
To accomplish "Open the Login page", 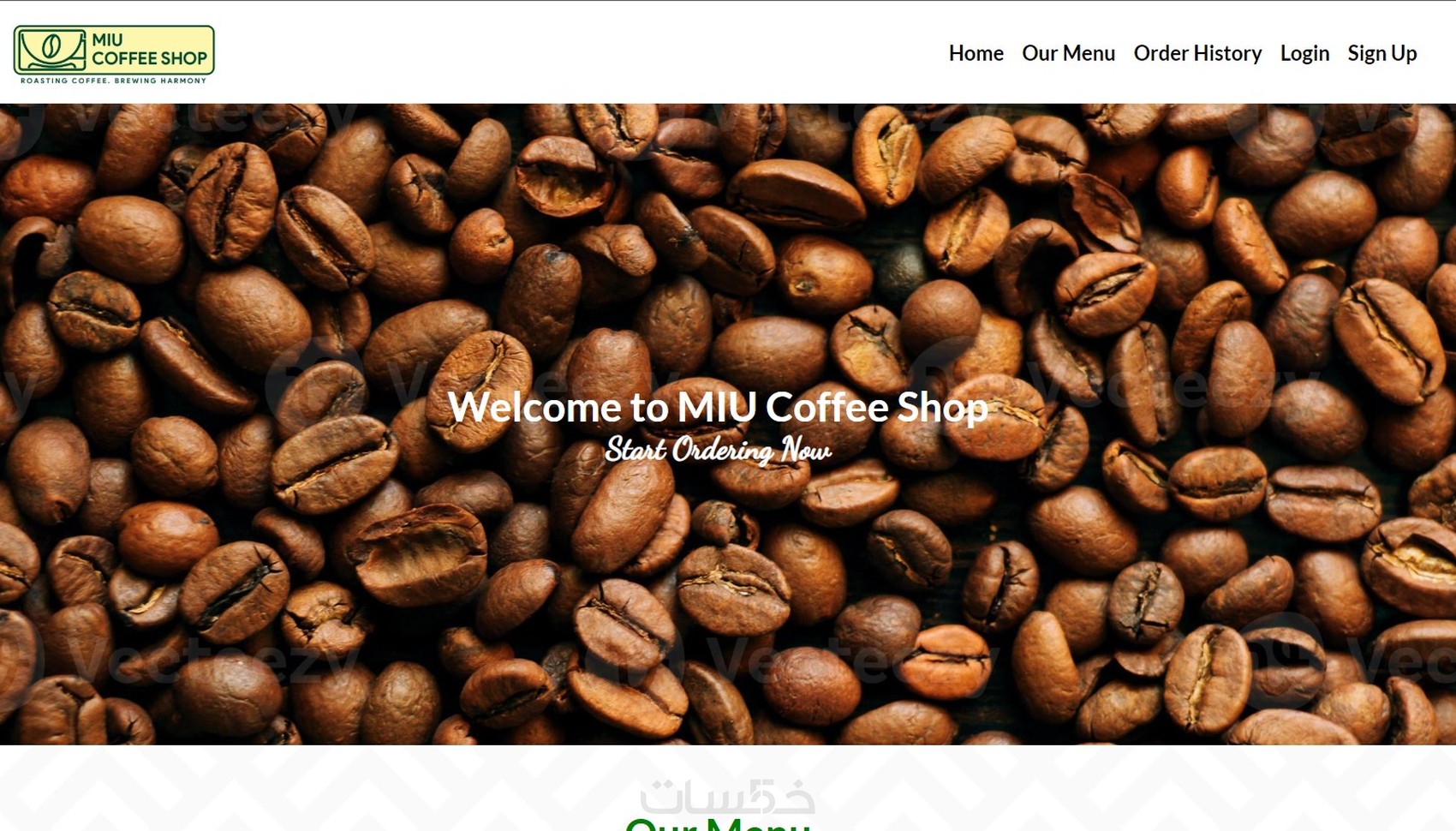I will coord(1304,53).
